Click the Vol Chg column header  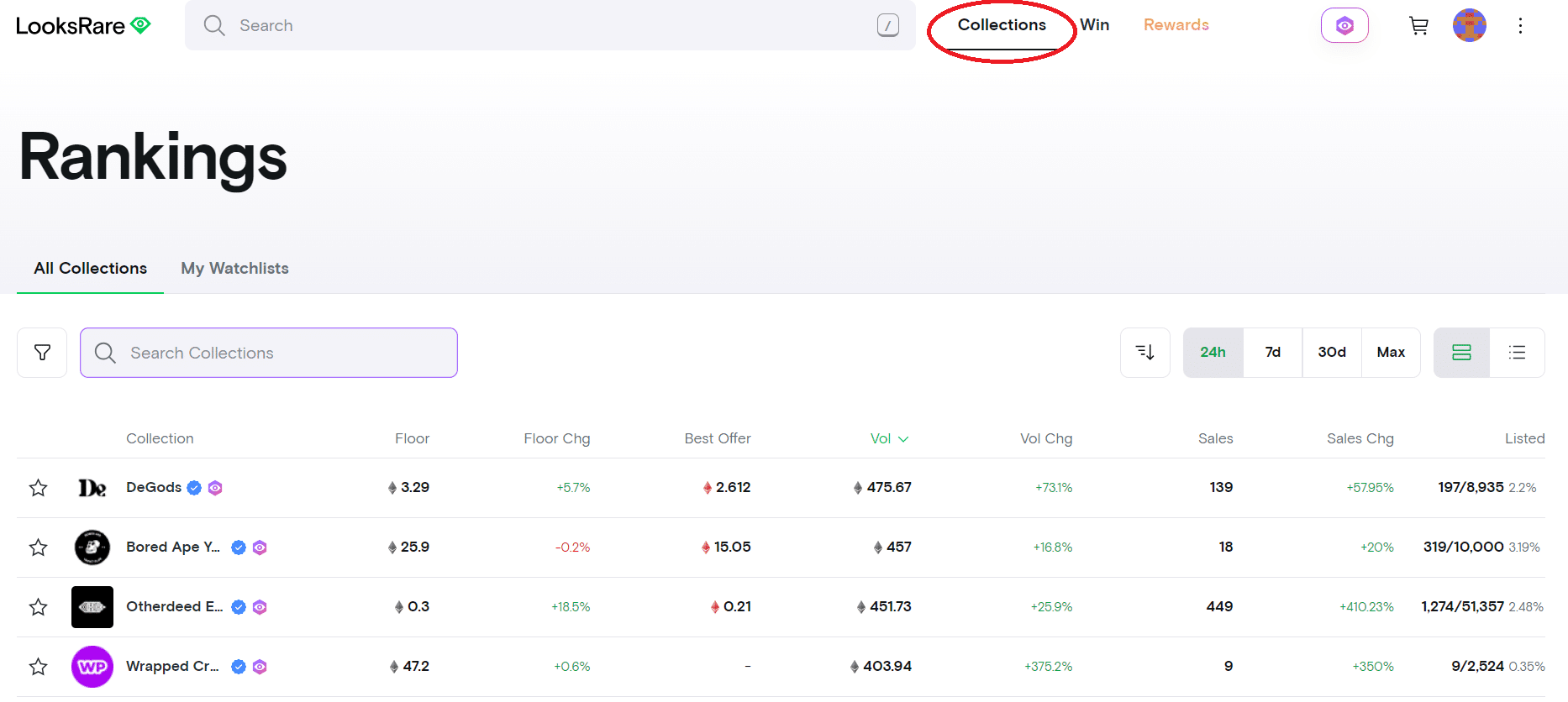tap(1046, 438)
